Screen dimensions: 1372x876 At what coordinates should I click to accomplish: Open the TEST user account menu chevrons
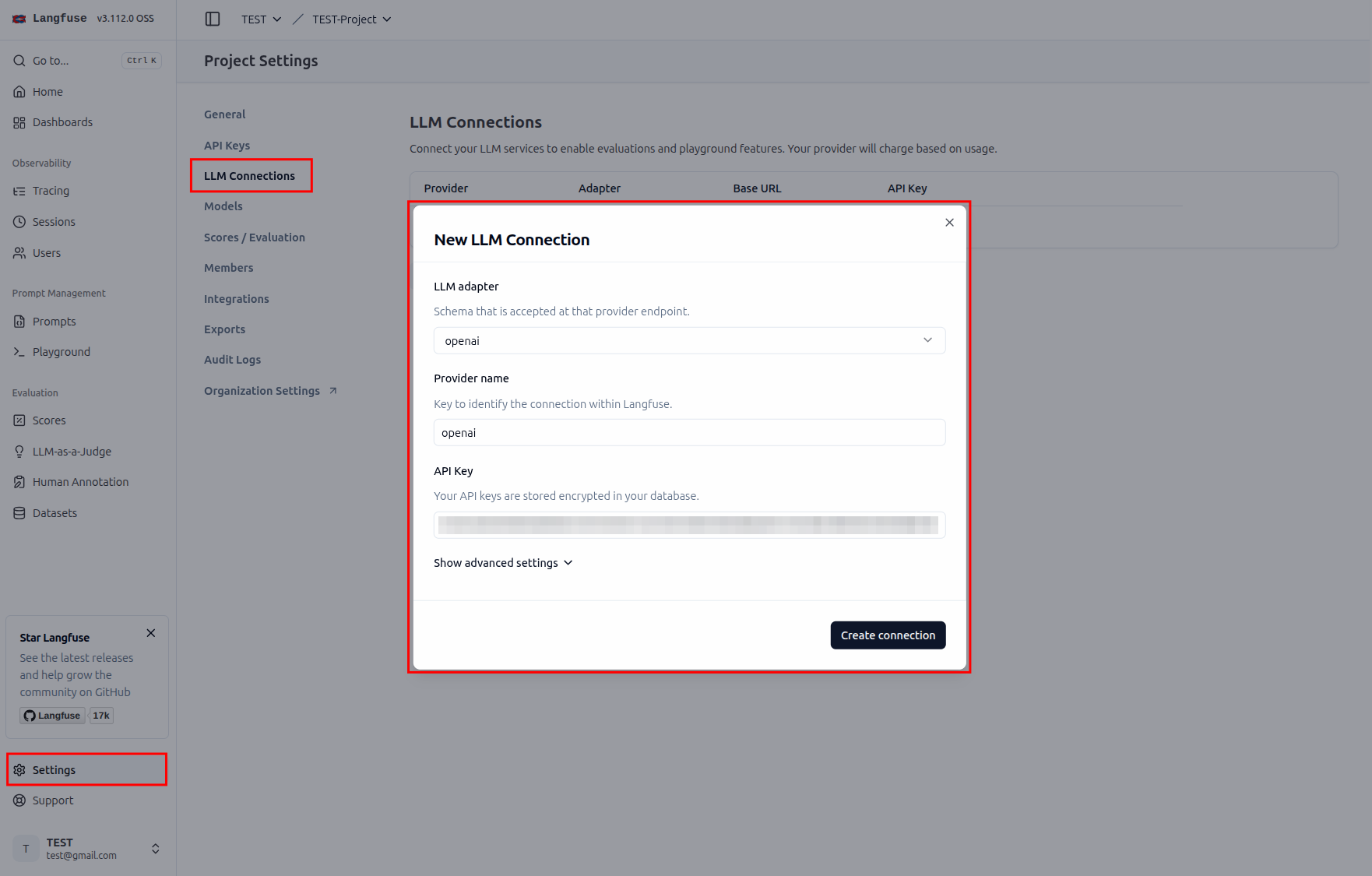click(156, 849)
